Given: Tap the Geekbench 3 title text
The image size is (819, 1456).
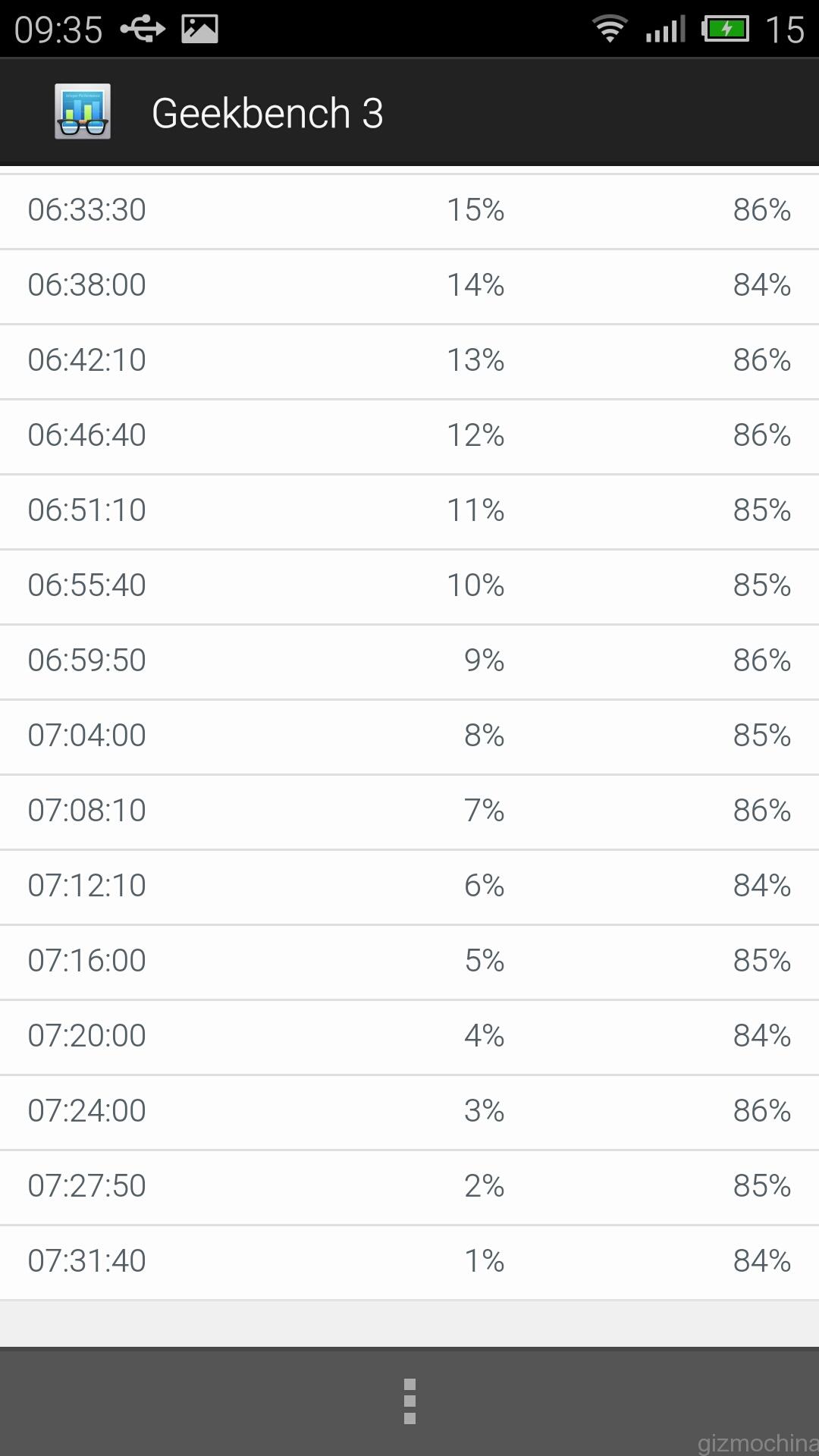Looking at the screenshot, I should pos(268,113).
